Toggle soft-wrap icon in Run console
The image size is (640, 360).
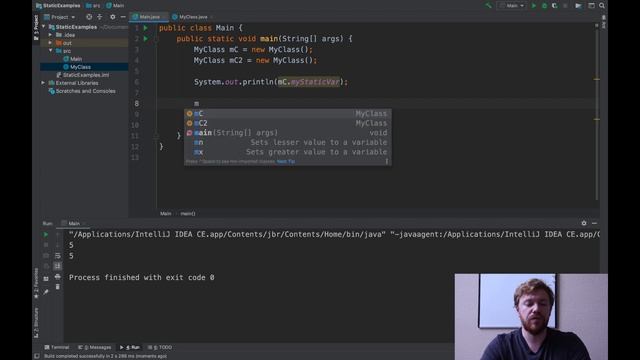(x=58, y=256)
